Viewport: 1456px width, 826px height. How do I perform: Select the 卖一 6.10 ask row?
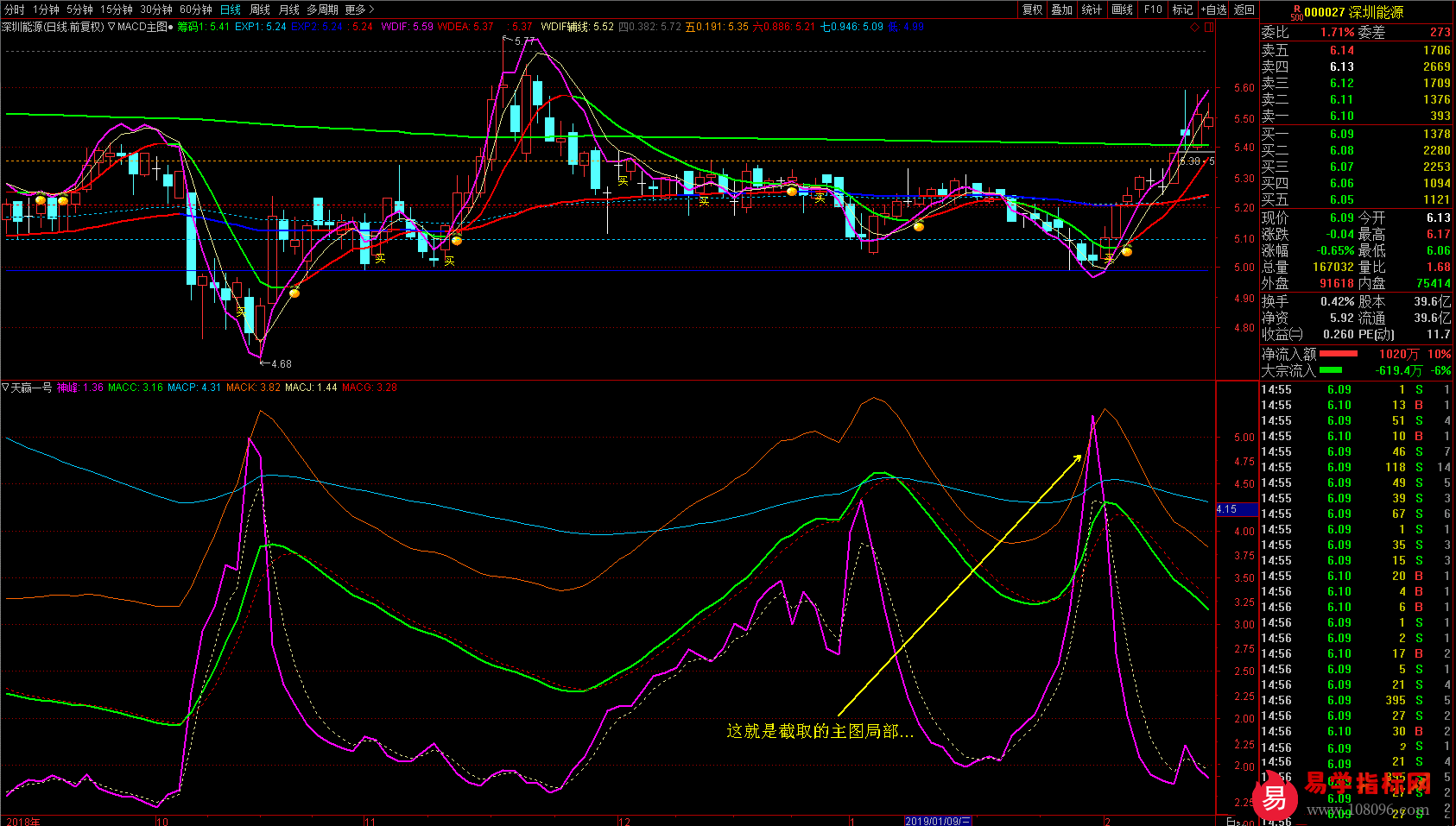1356,116
